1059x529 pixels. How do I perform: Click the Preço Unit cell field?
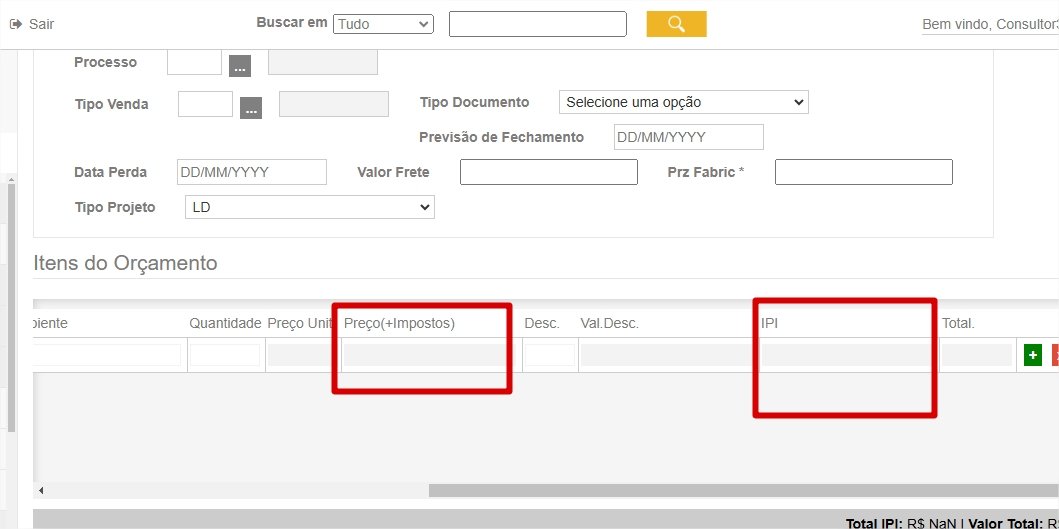coord(300,355)
